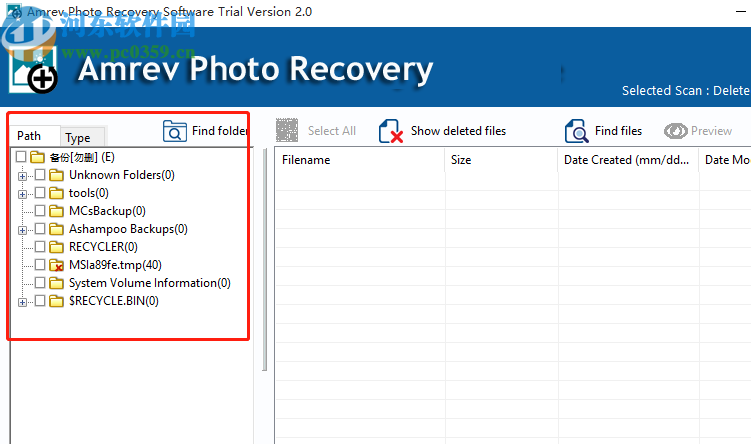Click the Find files magnifier icon
The width and height of the screenshot is (751, 444).
[x=576, y=131]
